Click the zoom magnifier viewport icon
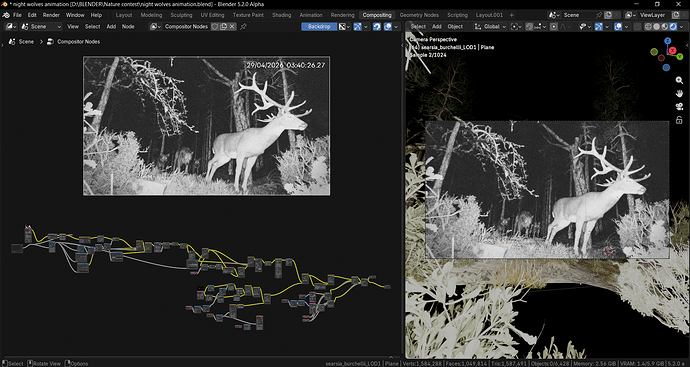 [679, 80]
